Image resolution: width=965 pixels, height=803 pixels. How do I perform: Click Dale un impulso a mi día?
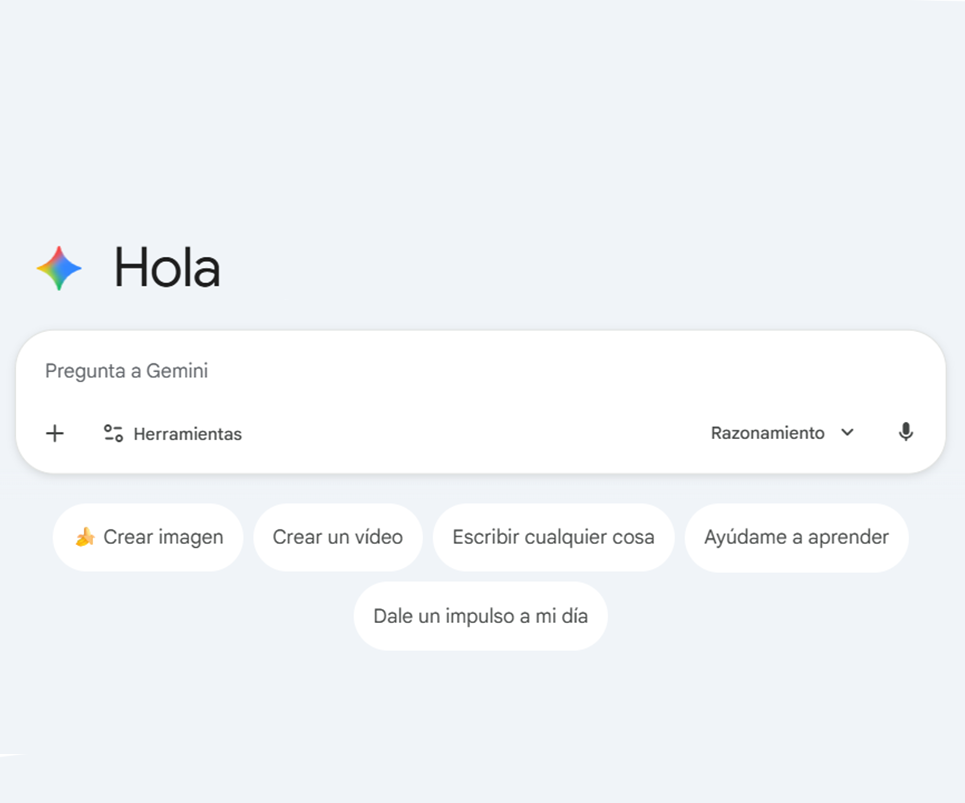(x=480, y=616)
